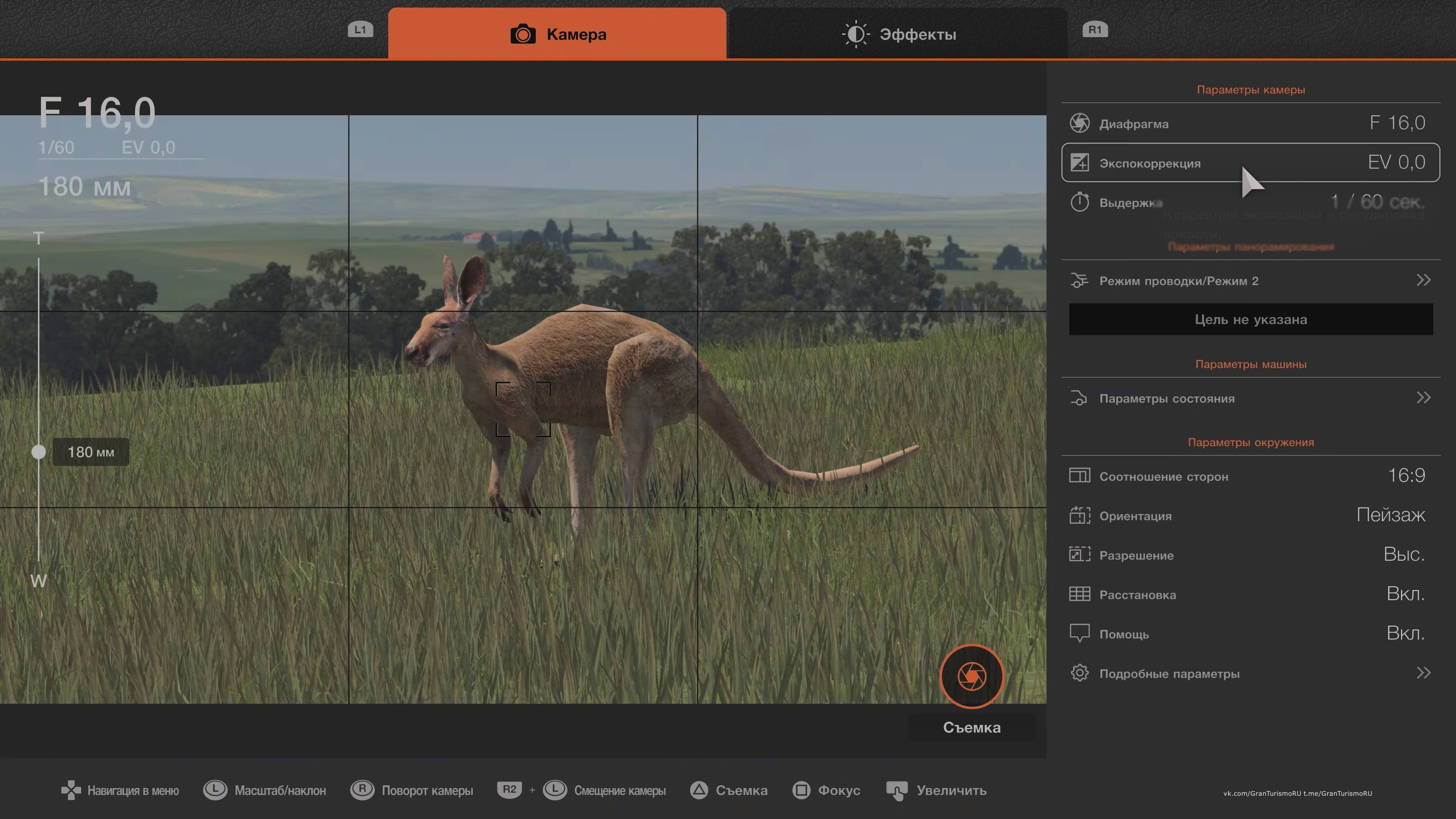The width and height of the screenshot is (1456, 819).
Task: Click the R1 shoulder button indicator
Action: [x=1095, y=30]
